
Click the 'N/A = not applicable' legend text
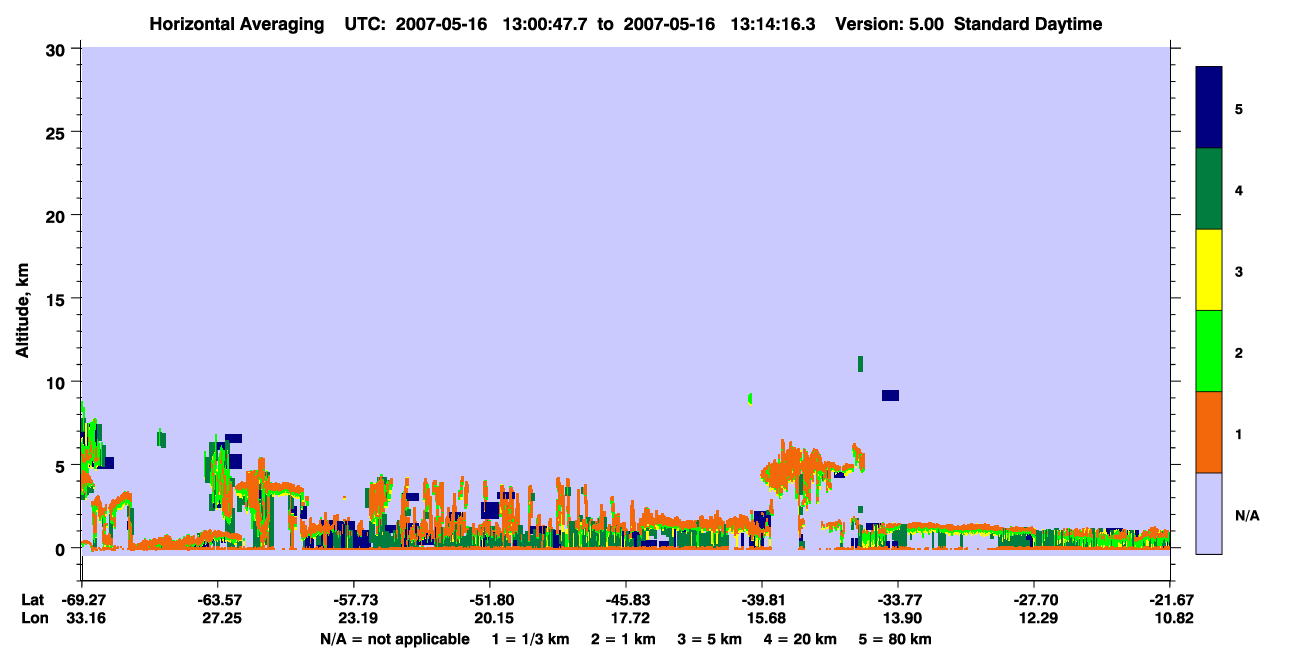[395, 639]
